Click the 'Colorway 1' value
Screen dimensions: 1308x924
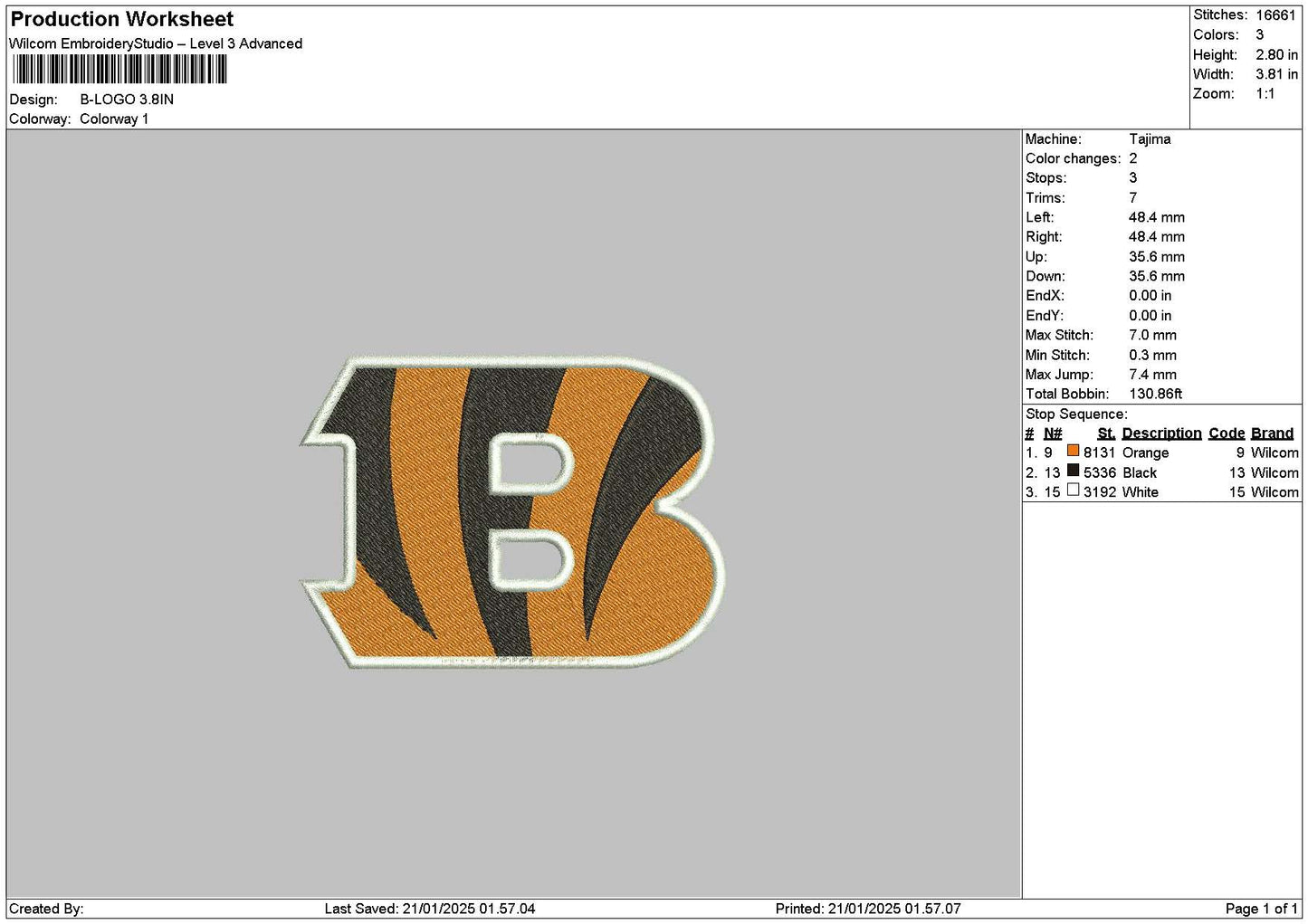tap(114, 119)
